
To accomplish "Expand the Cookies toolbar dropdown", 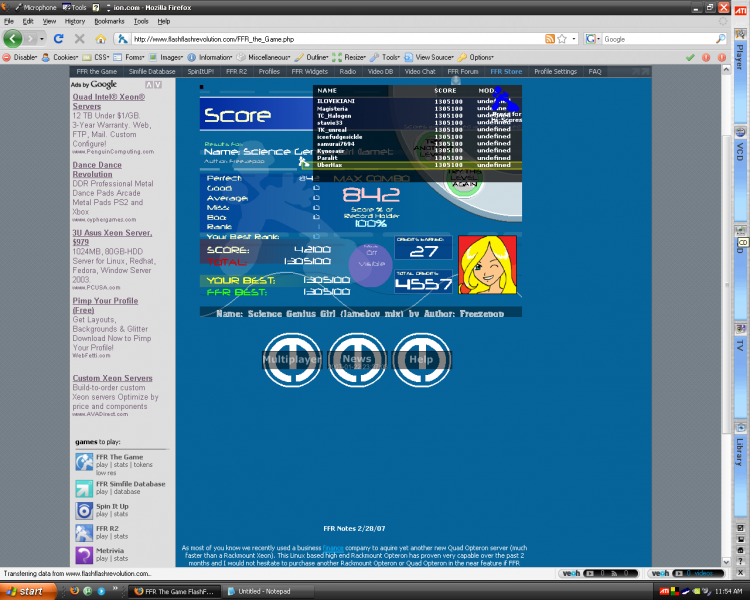I will click(x=60, y=57).
